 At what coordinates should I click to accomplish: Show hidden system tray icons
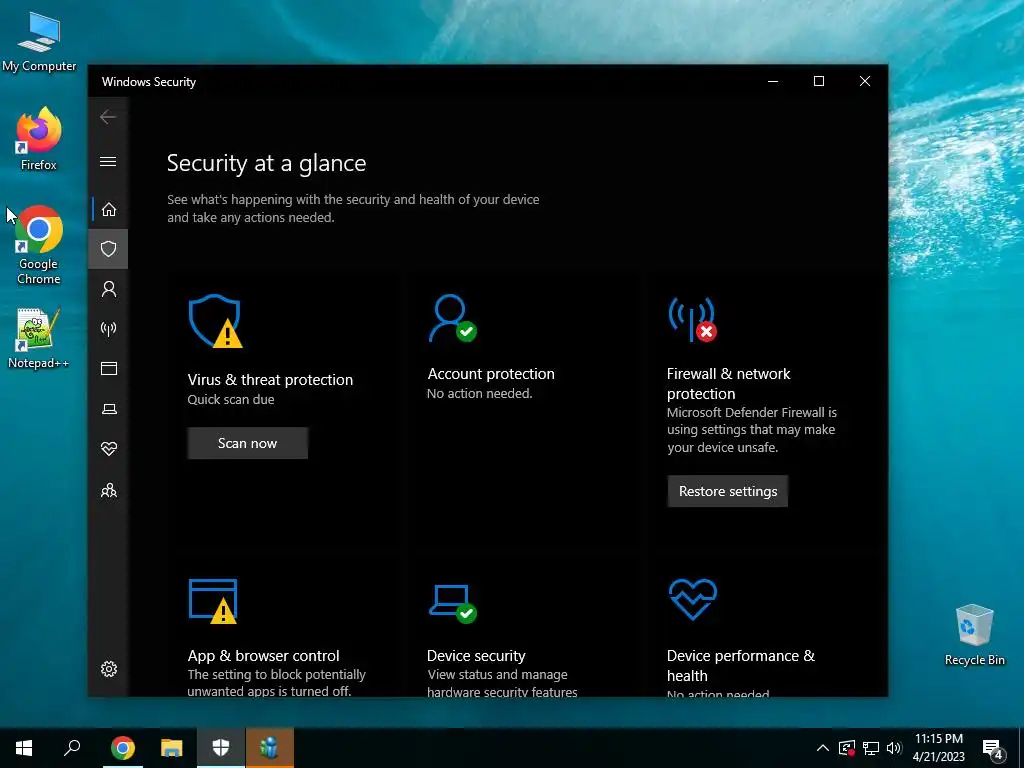point(823,748)
